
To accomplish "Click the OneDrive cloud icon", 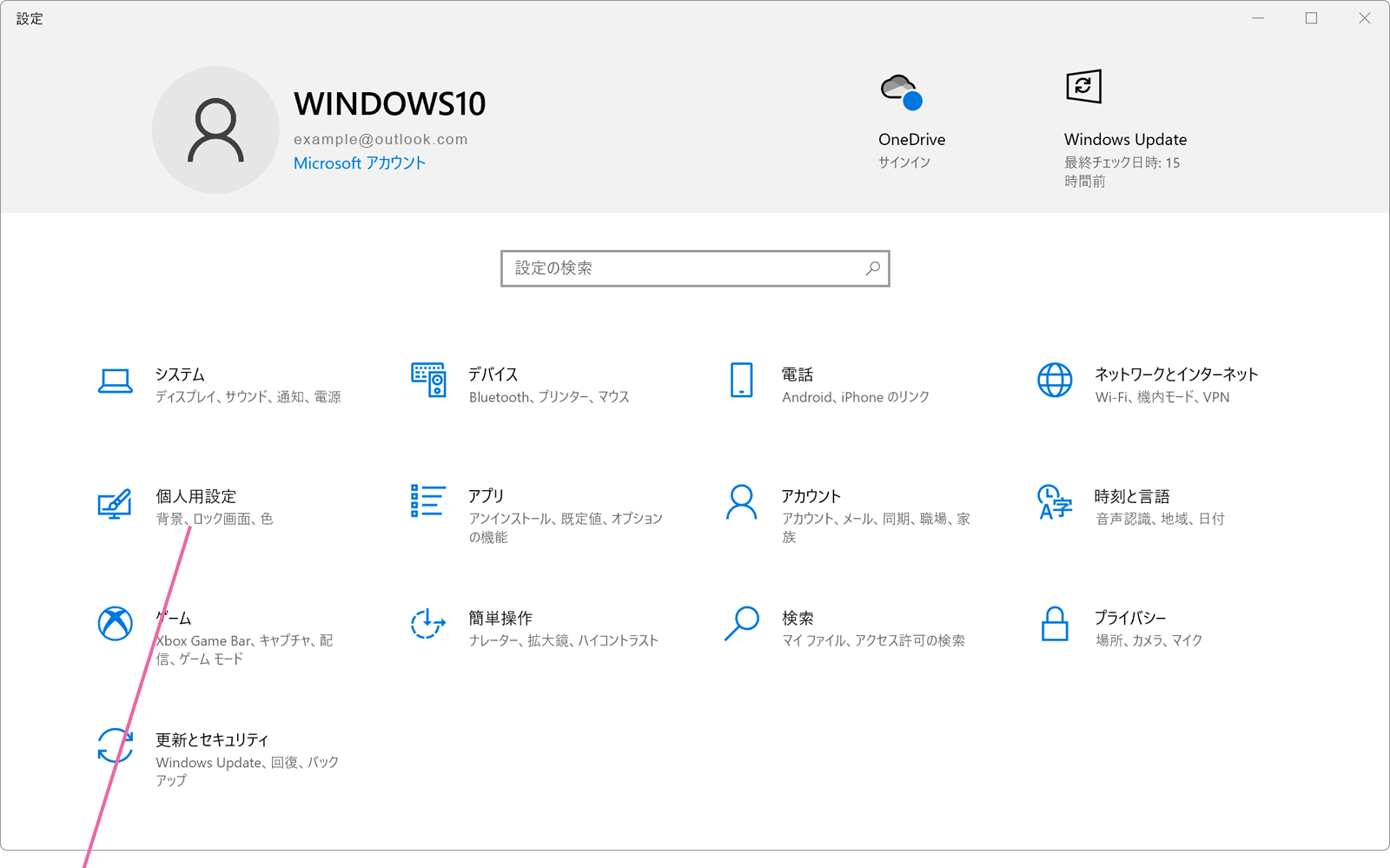I will pyautogui.click(x=901, y=91).
